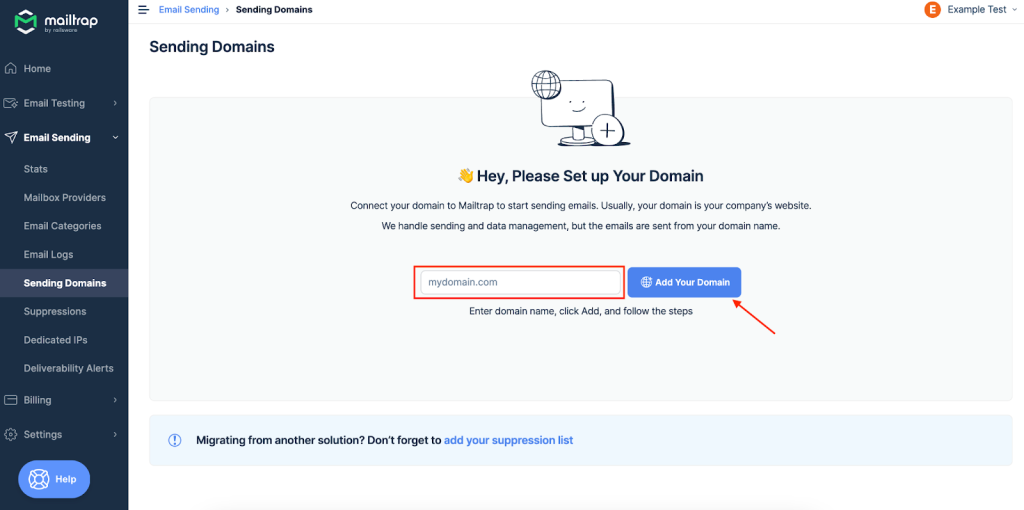Click the Settings gear icon
The image size is (1024, 510).
coord(10,434)
